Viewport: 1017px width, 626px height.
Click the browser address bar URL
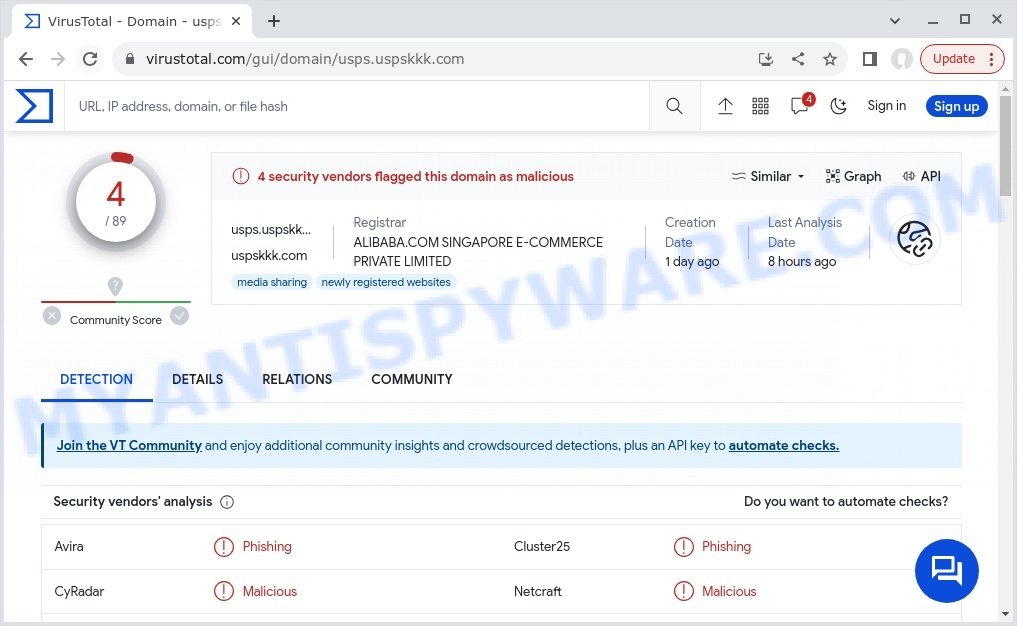(305, 59)
